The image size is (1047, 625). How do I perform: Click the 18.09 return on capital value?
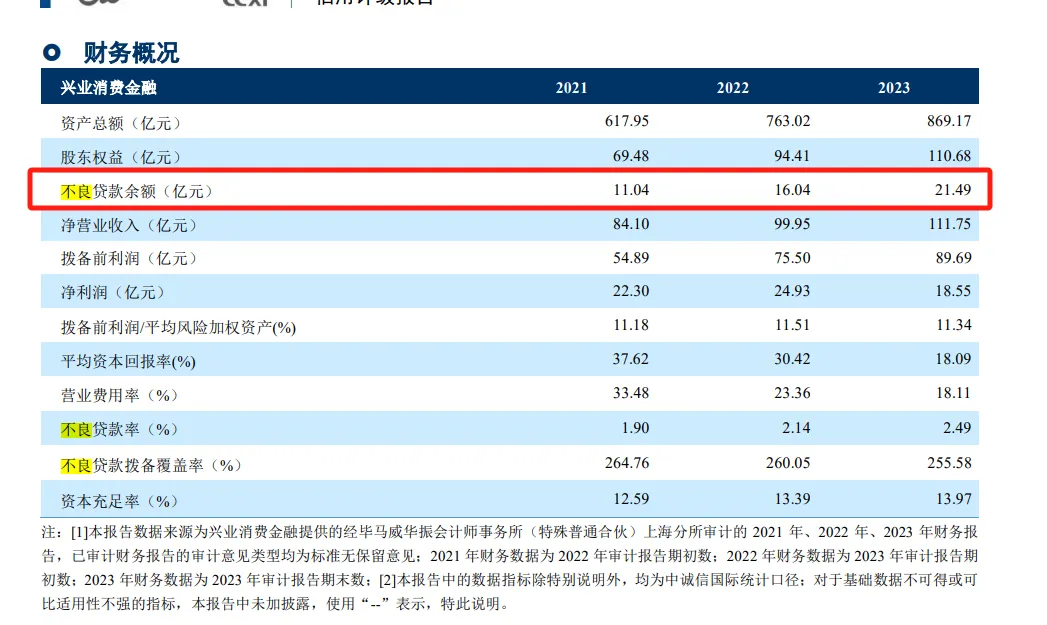tap(953, 359)
